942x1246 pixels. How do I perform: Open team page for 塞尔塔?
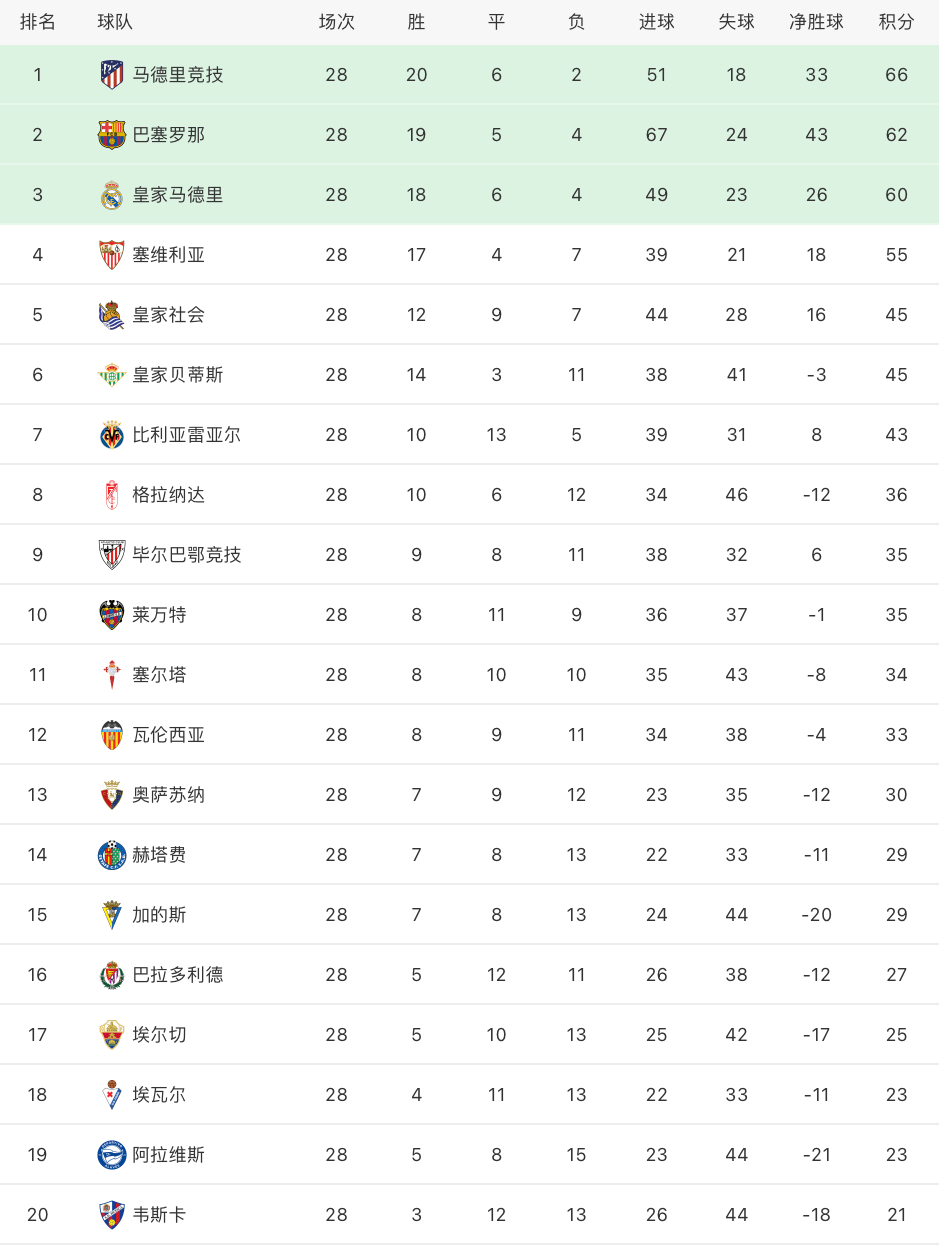(160, 674)
